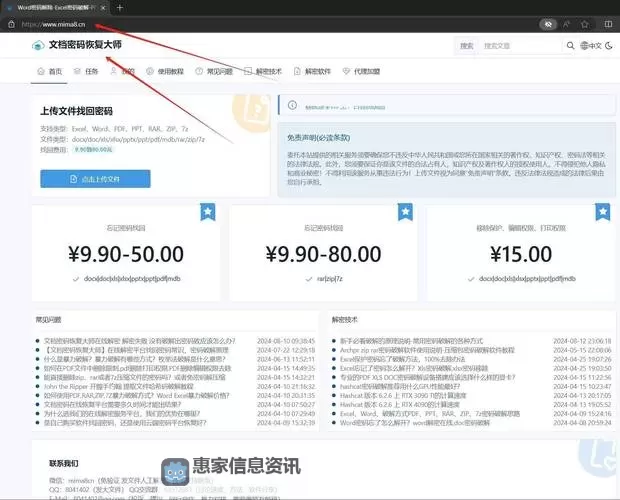Click the 常见问题 section heading above the article list
The height and width of the screenshot is (500, 620).
(48, 319)
